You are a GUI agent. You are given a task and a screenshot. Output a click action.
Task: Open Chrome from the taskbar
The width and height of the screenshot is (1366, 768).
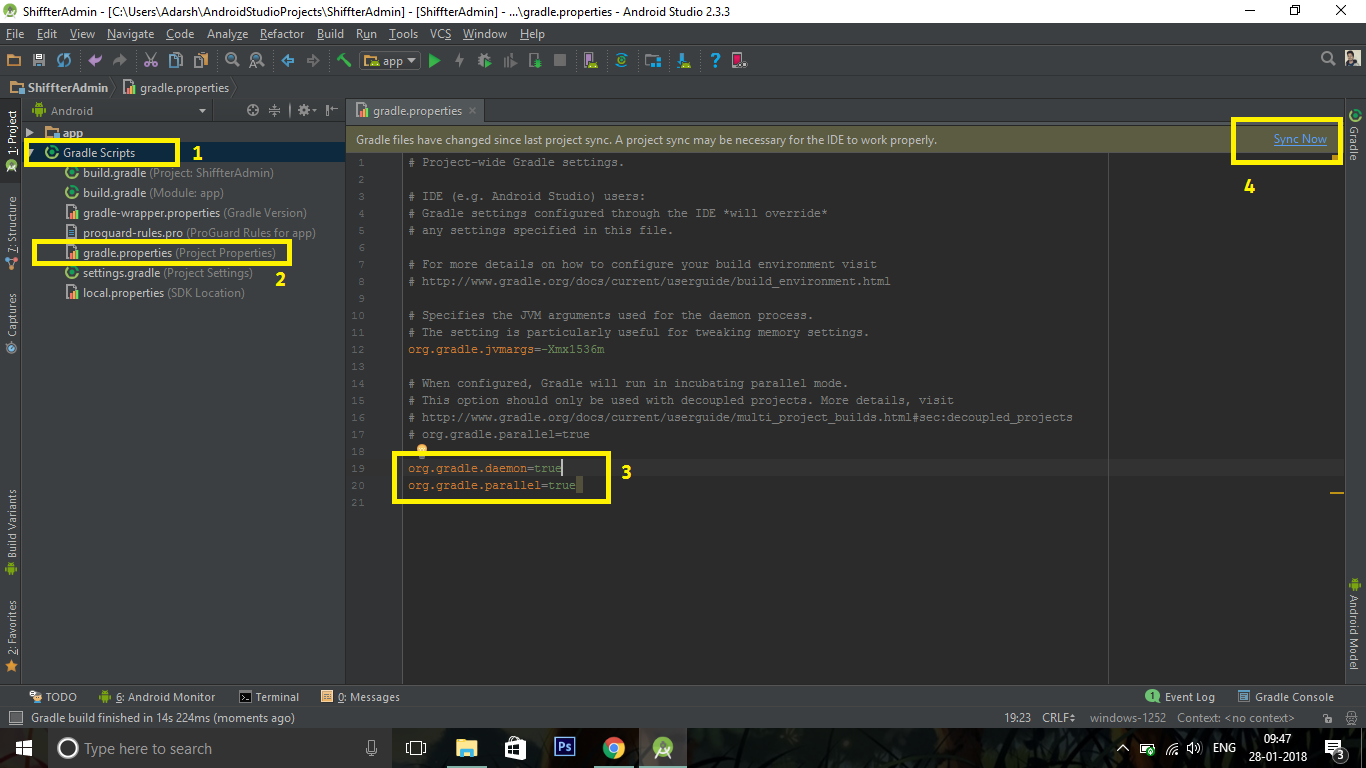click(613, 748)
